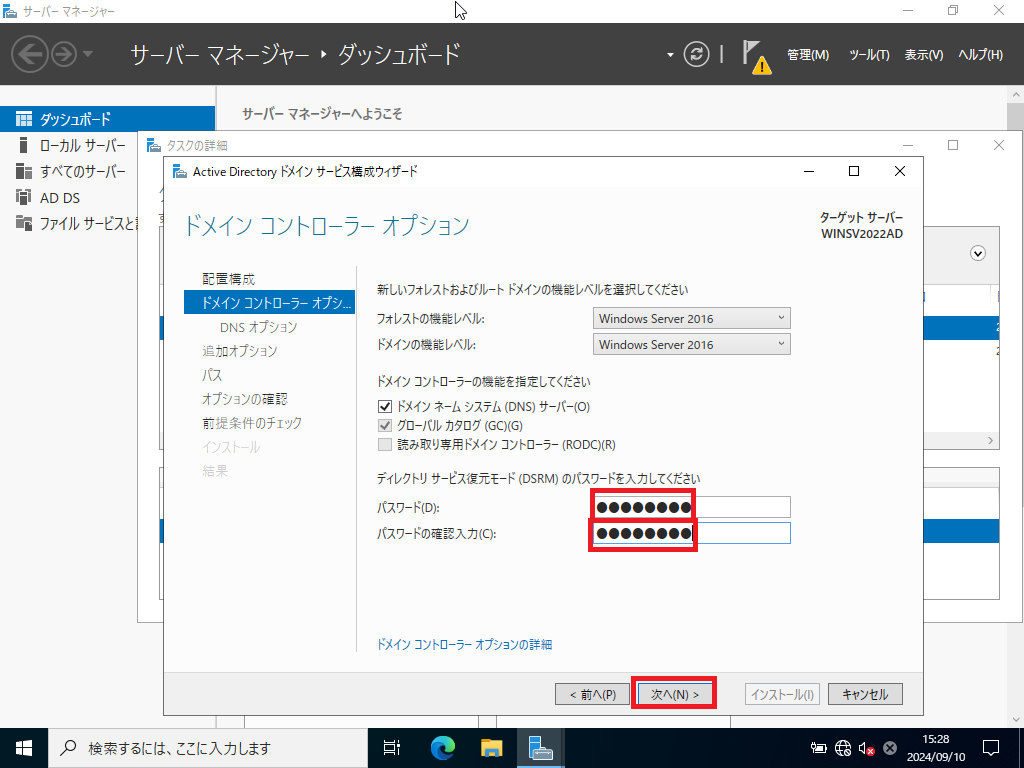
Task: Select パス step in wizard
Action: [212, 375]
